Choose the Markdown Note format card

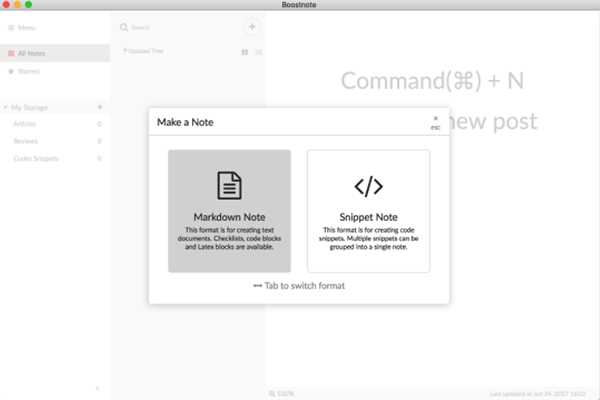[x=229, y=211]
